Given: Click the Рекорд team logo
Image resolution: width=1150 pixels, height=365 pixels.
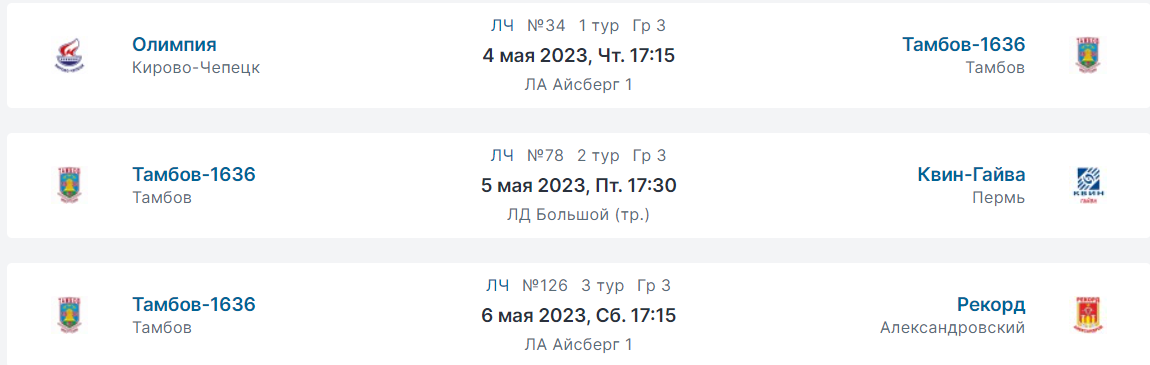Looking at the screenshot, I should (1088, 315).
